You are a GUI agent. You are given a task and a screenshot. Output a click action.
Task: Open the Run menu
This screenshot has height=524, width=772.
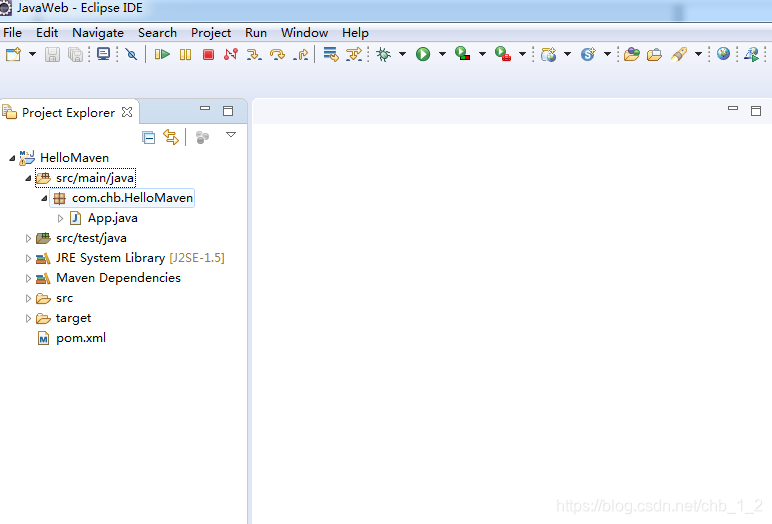pyautogui.click(x=256, y=33)
